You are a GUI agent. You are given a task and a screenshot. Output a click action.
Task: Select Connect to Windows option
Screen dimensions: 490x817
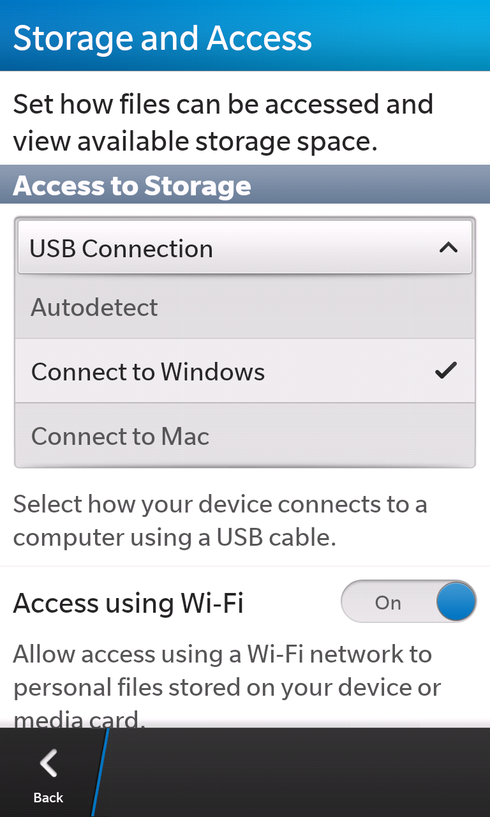click(x=245, y=371)
